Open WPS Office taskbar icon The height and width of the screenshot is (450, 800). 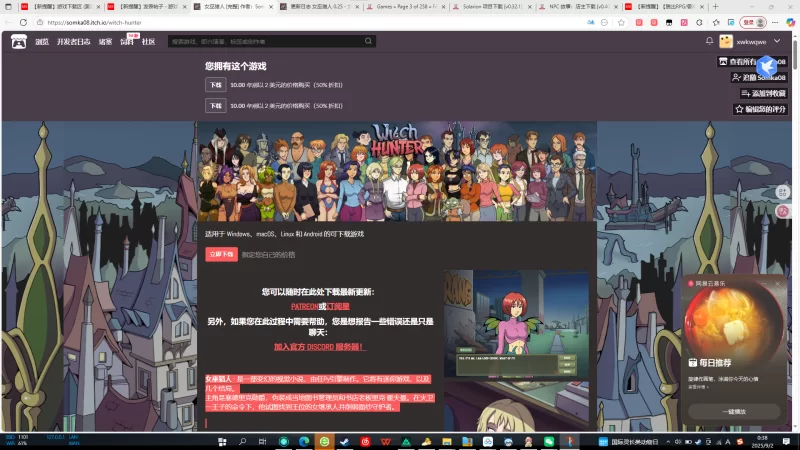coord(386,442)
